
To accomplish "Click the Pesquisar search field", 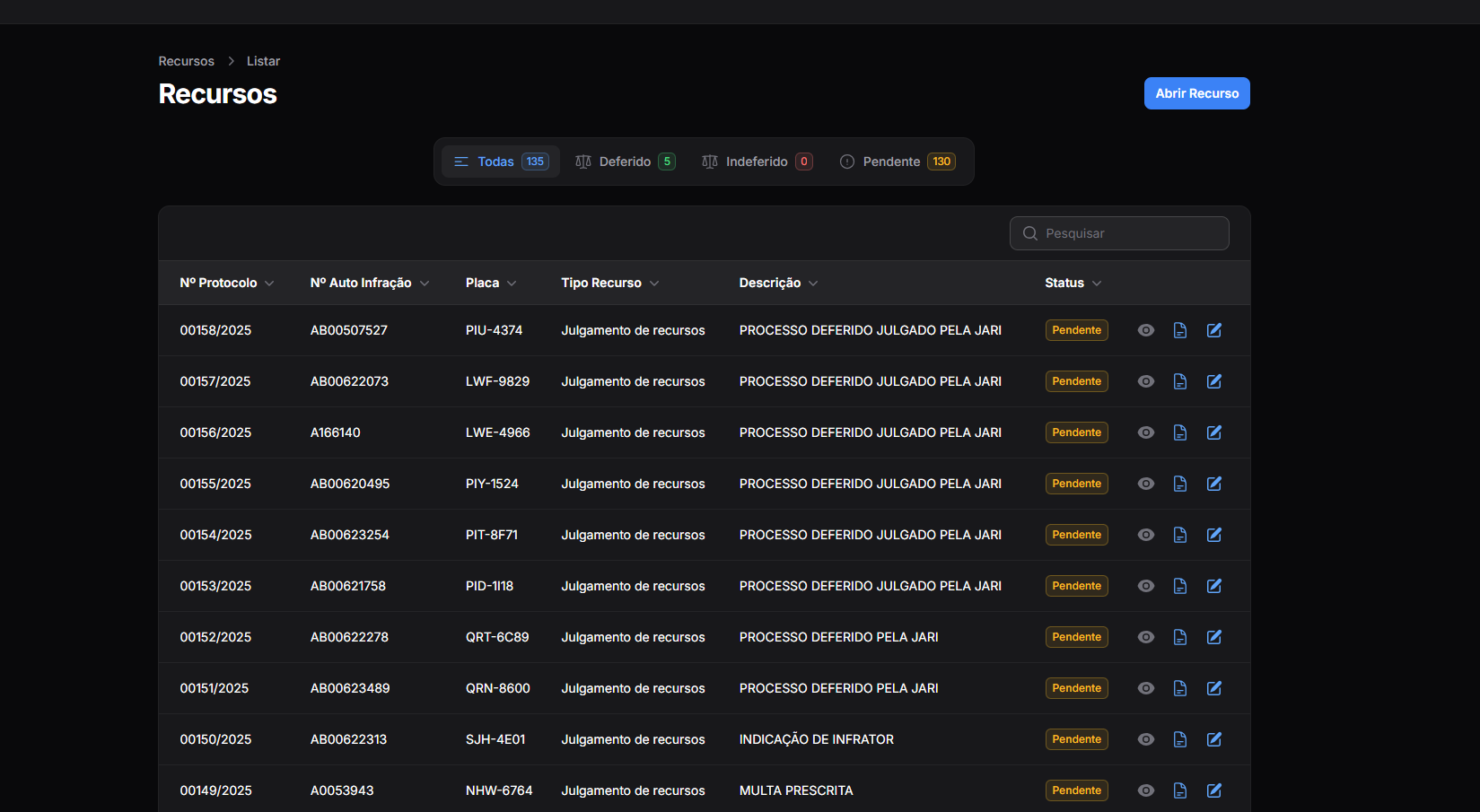I will click(x=1129, y=233).
